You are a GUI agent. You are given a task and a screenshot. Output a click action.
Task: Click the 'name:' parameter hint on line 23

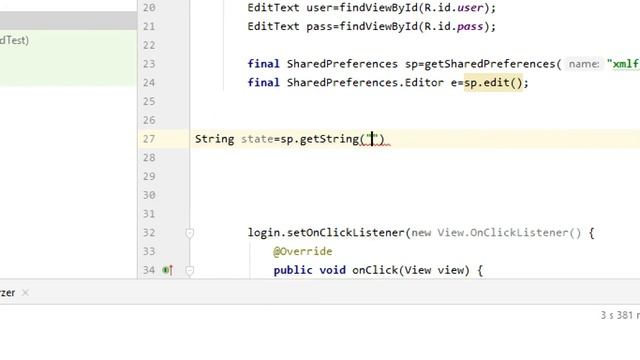pyautogui.click(x=584, y=64)
